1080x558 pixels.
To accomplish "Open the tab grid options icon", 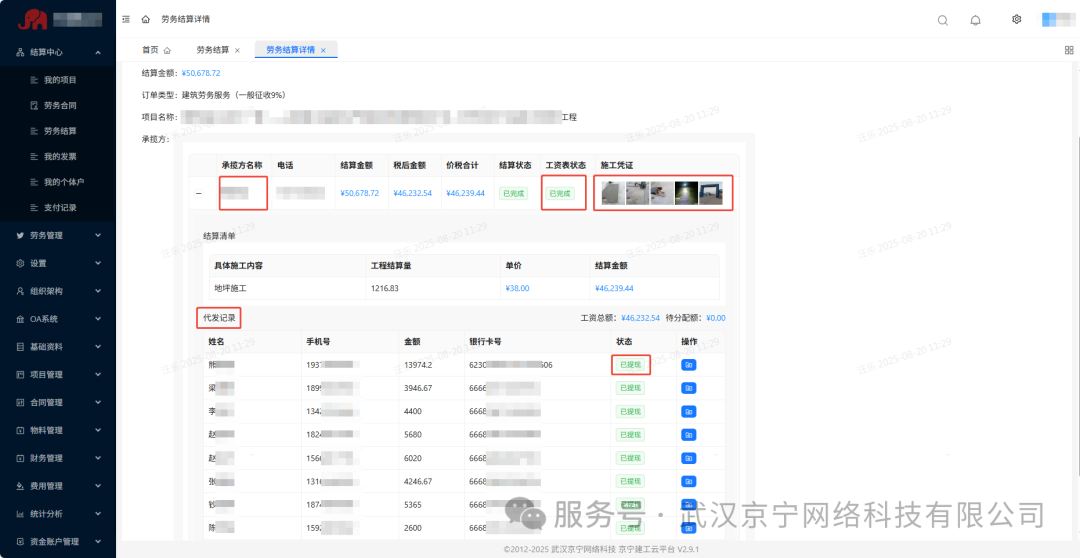I will [x=1069, y=50].
